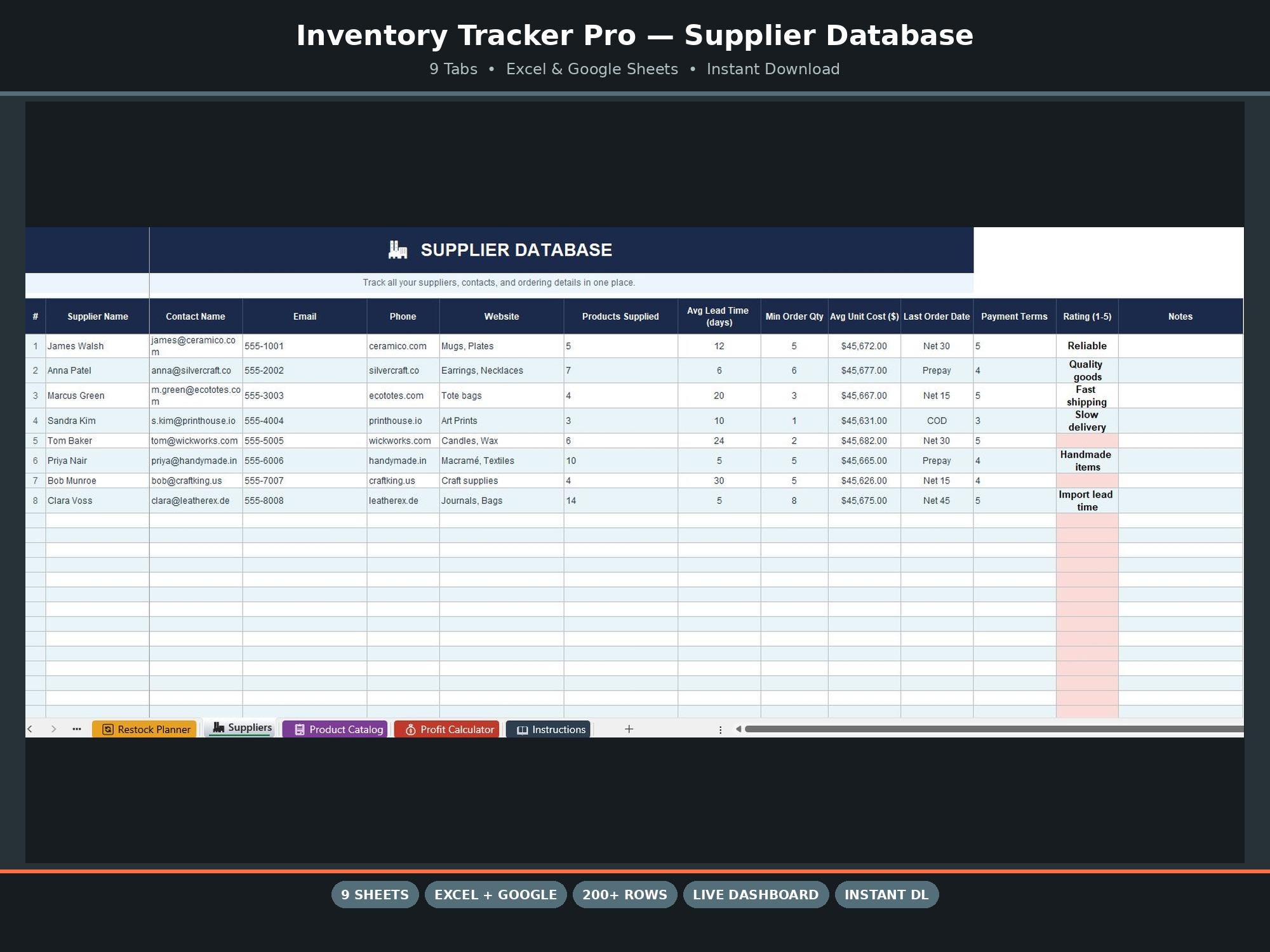
Task: Open the Restock Planner sheet tab
Action: click(x=145, y=729)
